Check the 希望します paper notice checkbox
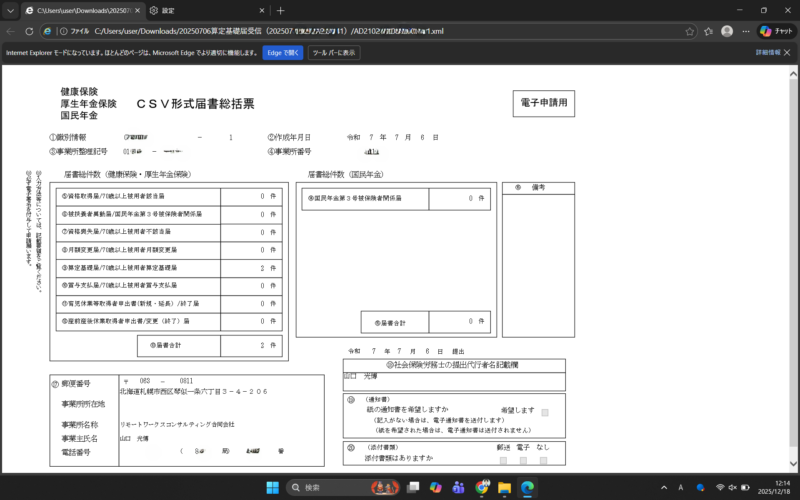The width and height of the screenshot is (800, 500). click(x=545, y=412)
